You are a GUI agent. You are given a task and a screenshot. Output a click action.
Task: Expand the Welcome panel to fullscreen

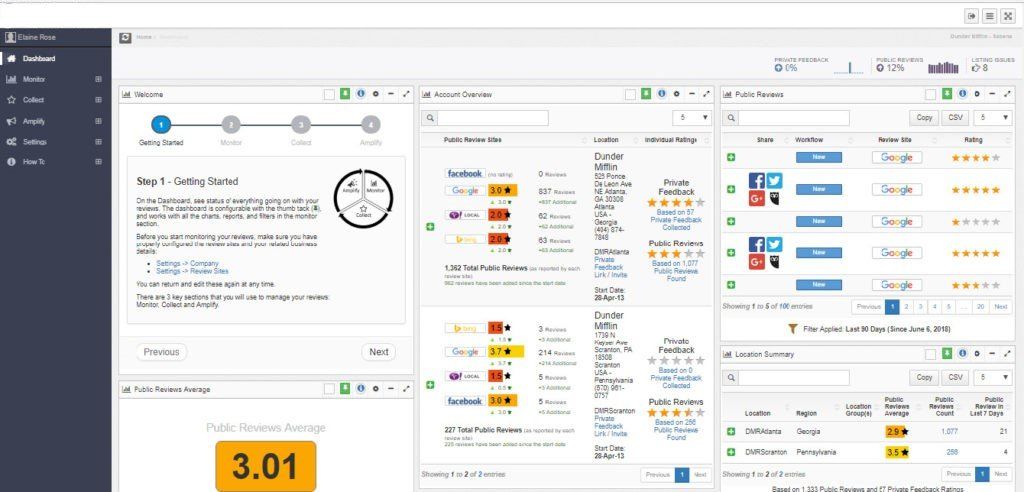[406, 94]
